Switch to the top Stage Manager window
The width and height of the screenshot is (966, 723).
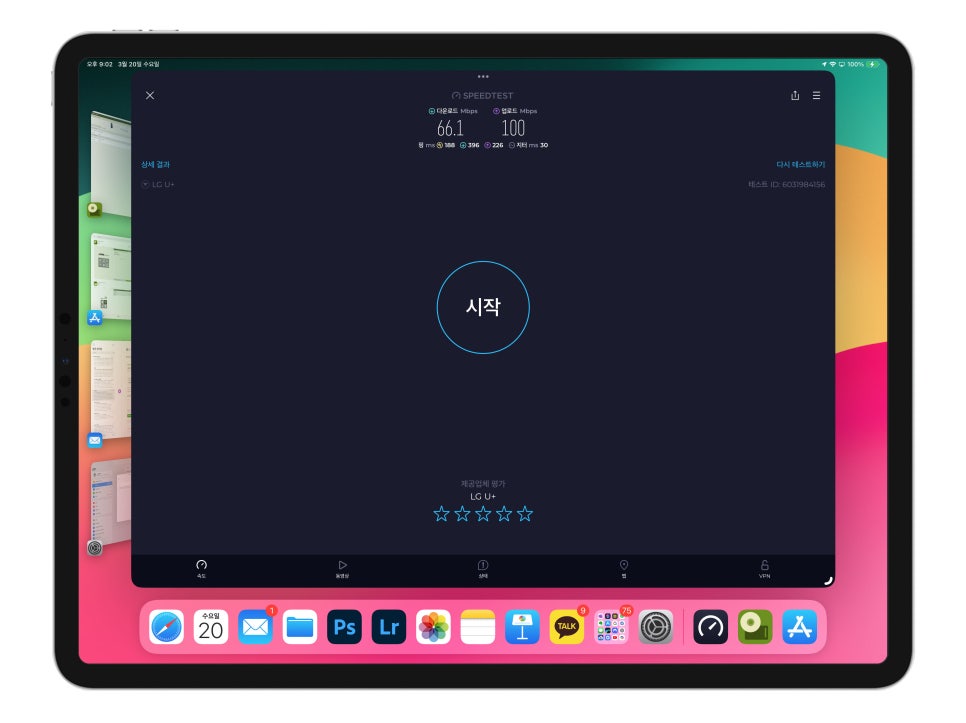(x=111, y=164)
